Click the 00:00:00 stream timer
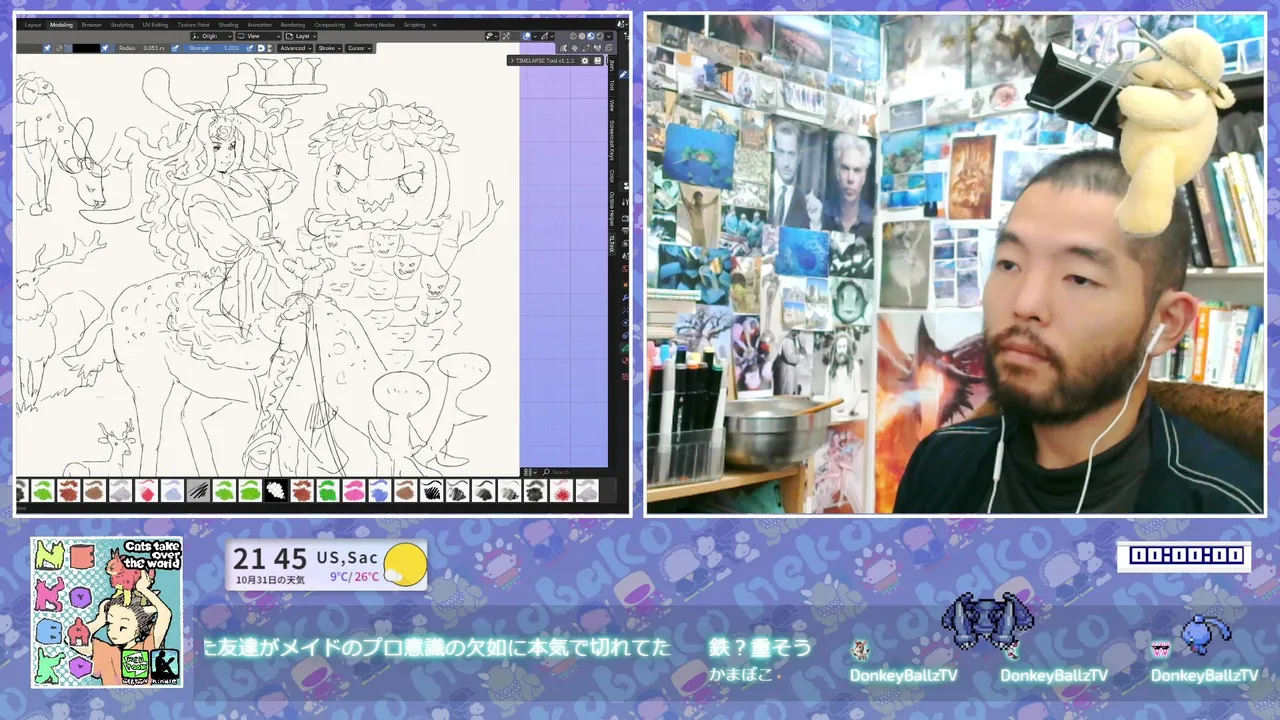The width and height of the screenshot is (1280, 720). (1184, 555)
